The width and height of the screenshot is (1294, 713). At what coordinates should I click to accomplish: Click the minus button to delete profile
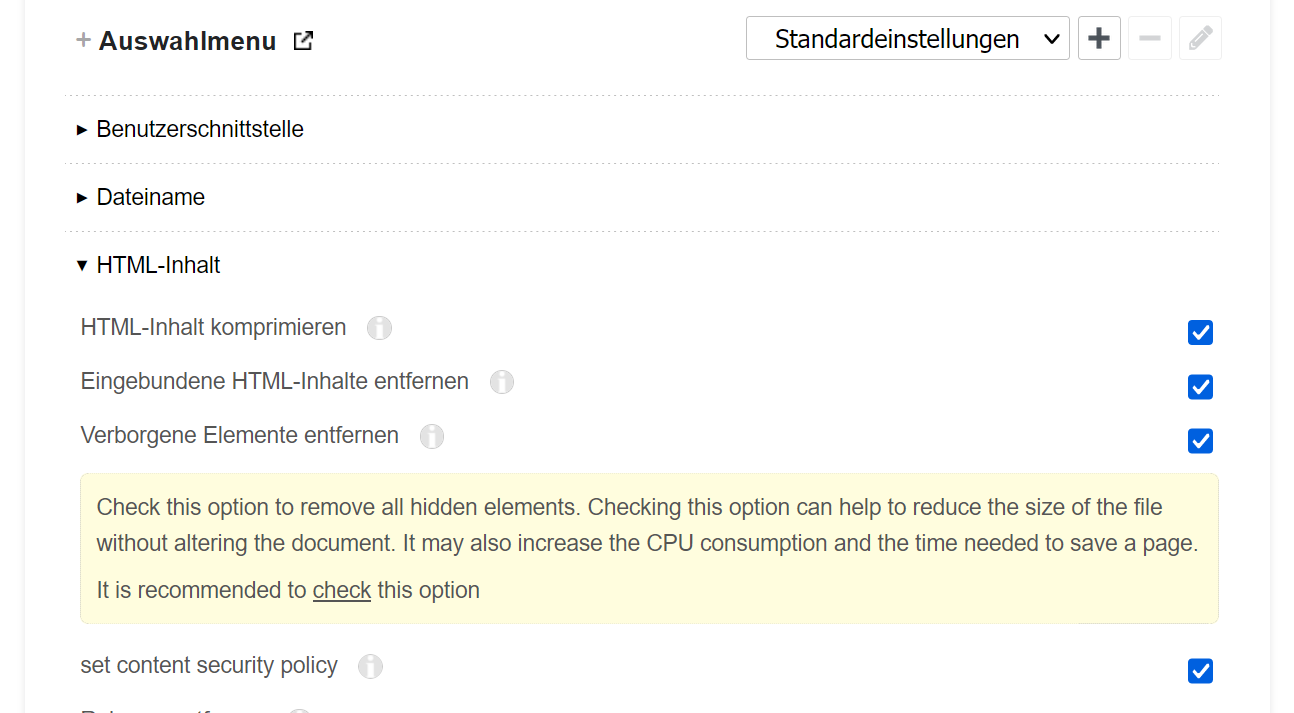click(x=1150, y=39)
